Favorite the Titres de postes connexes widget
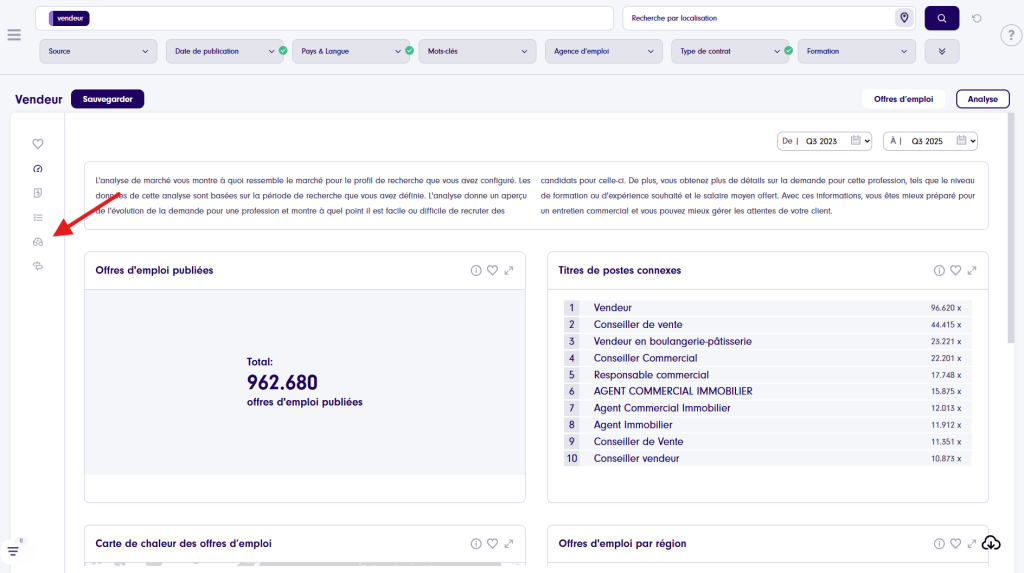The height and width of the screenshot is (573, 1024). coord(955,270)
